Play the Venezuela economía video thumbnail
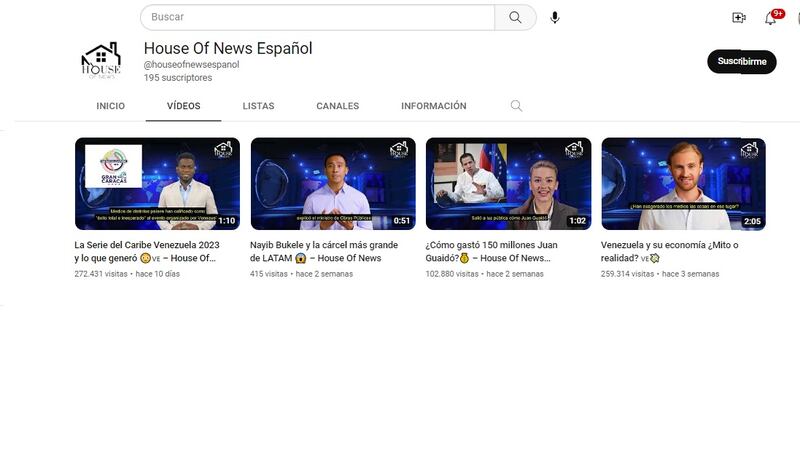 point(684,184)
